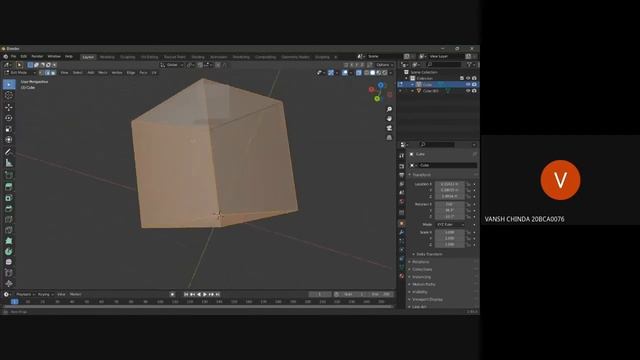Open the Face menu in viewport header
The image size is (640, 360).
[143, 73]
